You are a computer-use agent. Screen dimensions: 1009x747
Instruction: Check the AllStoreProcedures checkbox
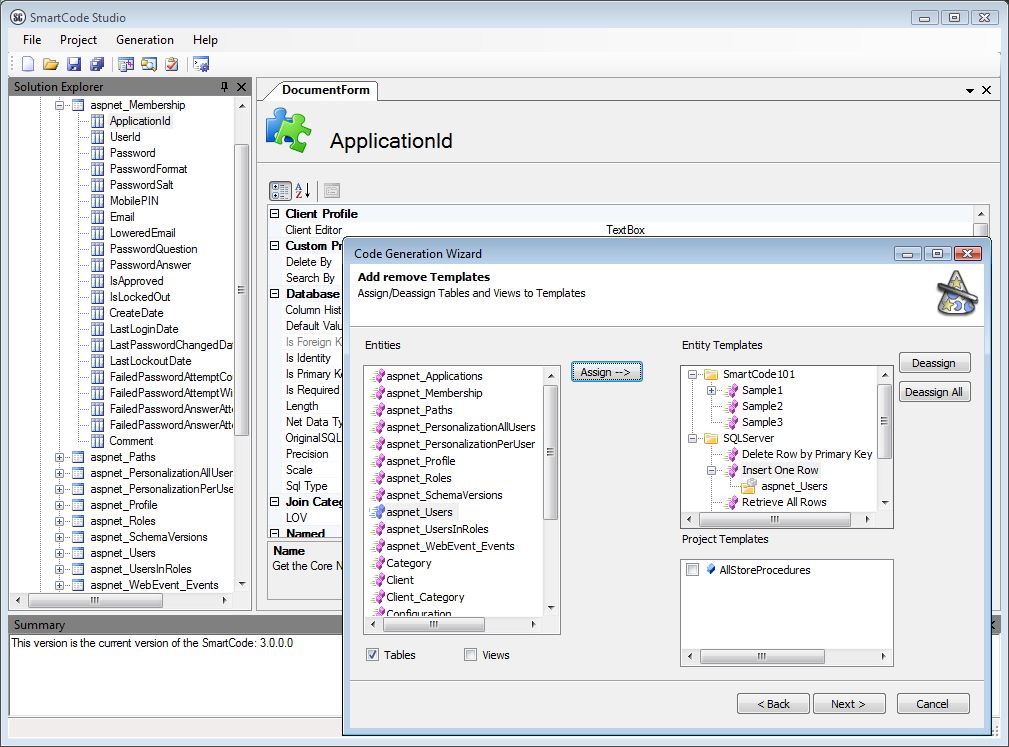692,569
